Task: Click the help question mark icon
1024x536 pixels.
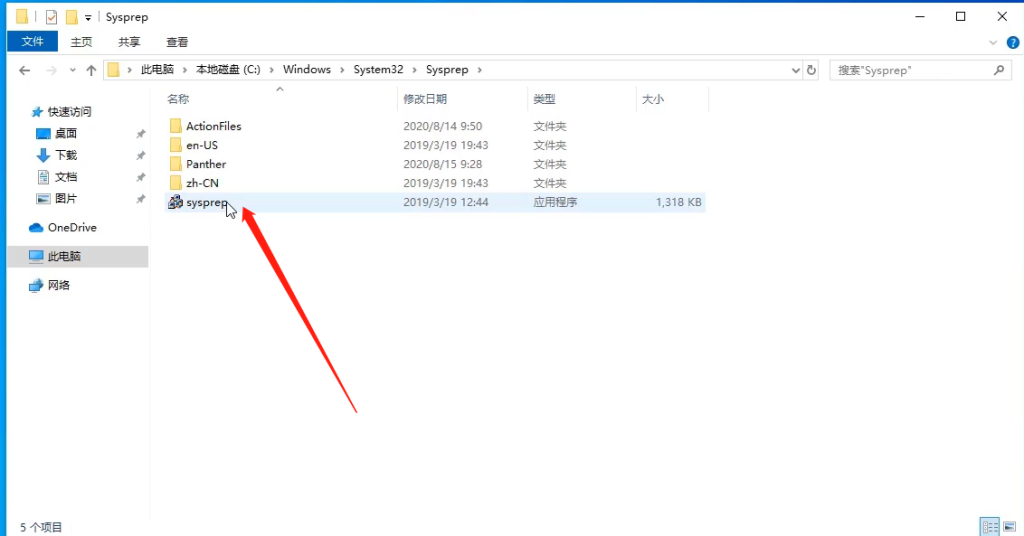Action: pyautogui.click(x=1010, y=42)
